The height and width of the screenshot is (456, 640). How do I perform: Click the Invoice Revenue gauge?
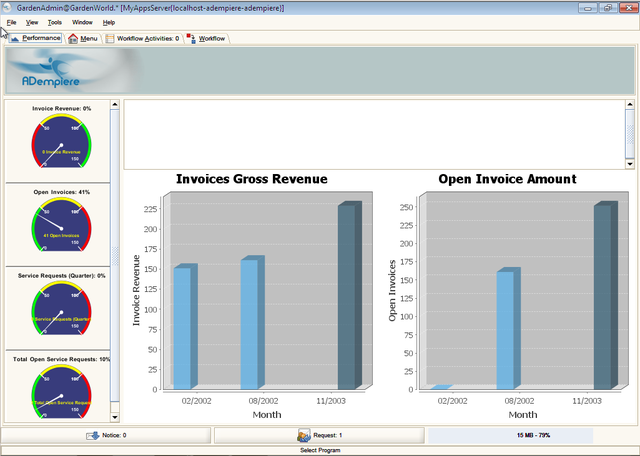[61, 145]
